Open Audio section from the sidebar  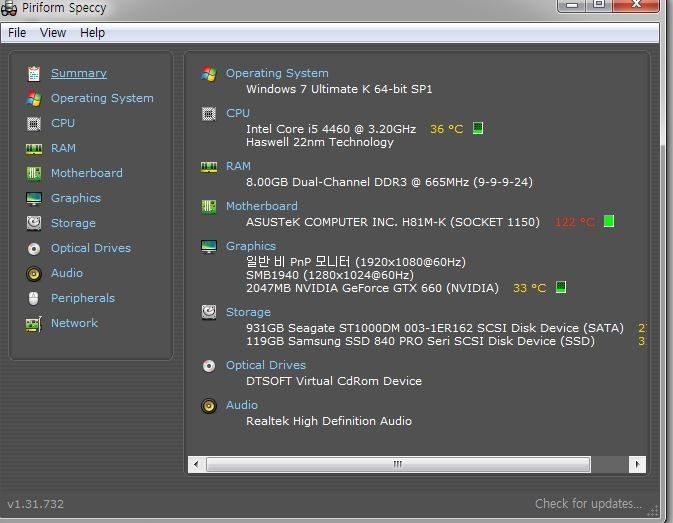tap(67, 273)
